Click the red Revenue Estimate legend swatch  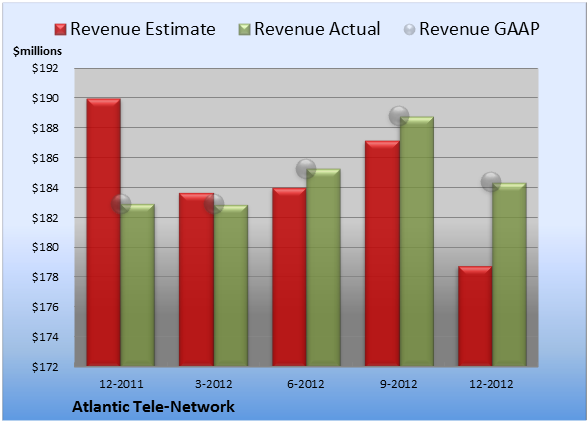(60, 30)
